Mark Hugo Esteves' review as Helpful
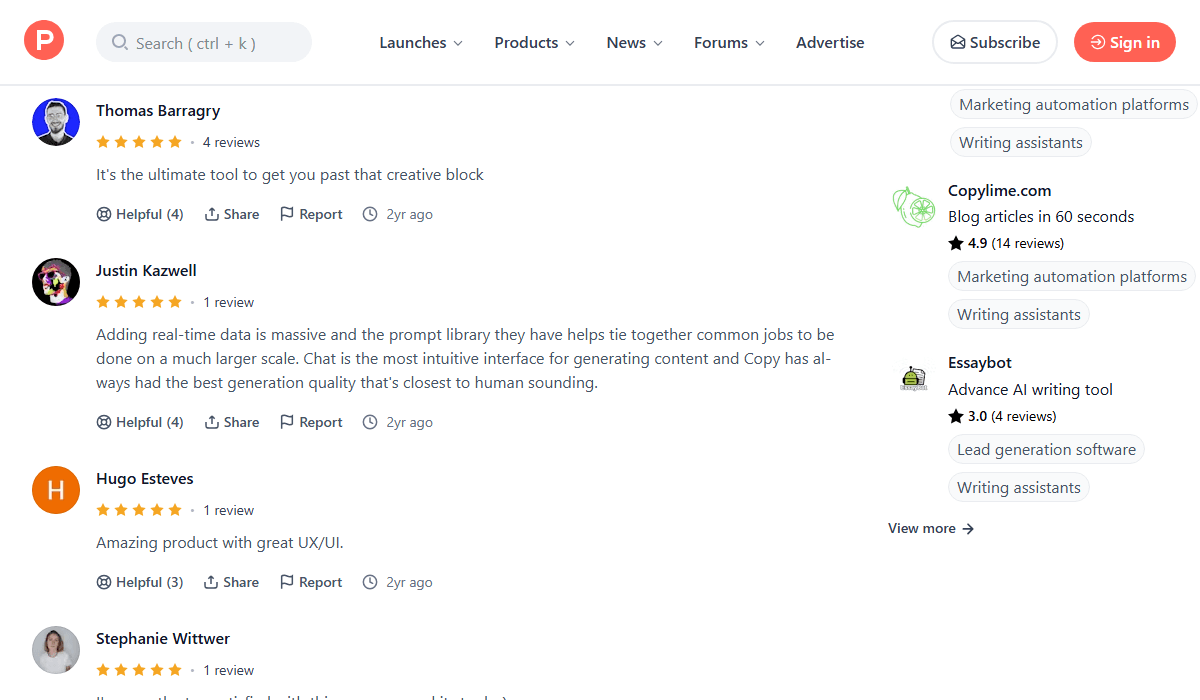 (140, 582)
